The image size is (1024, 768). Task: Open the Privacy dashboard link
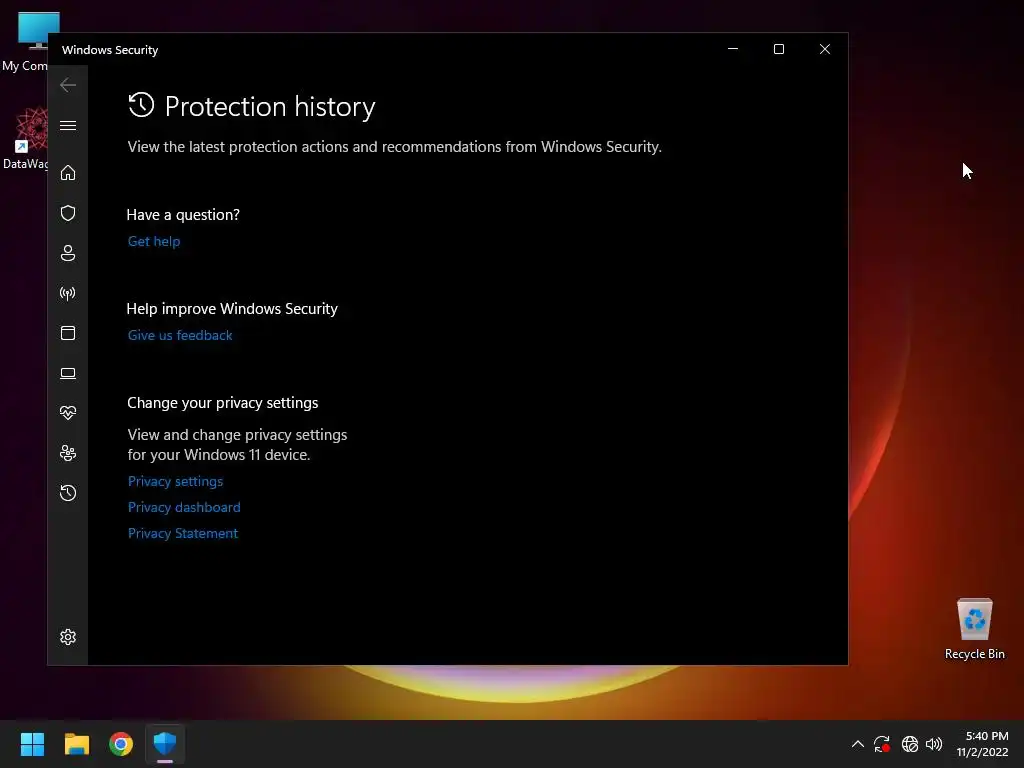[x=184, y=507]
